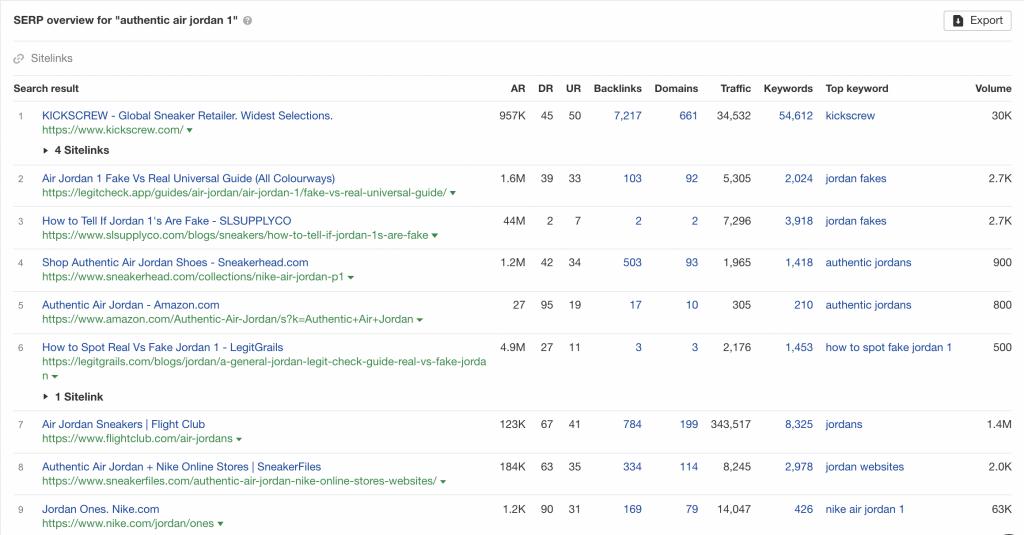
Task: Open the kickscrew.com URL dropdown arrow
Action: 189,131
